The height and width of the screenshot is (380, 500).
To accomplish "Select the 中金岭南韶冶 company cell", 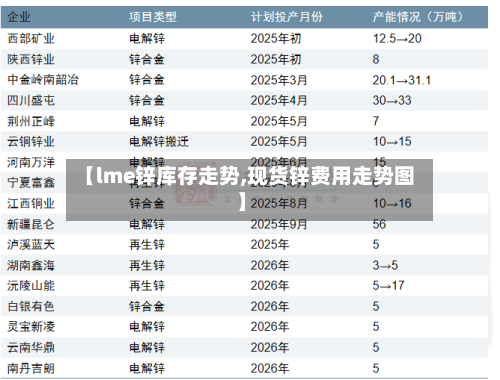I will tap(43, 80).
